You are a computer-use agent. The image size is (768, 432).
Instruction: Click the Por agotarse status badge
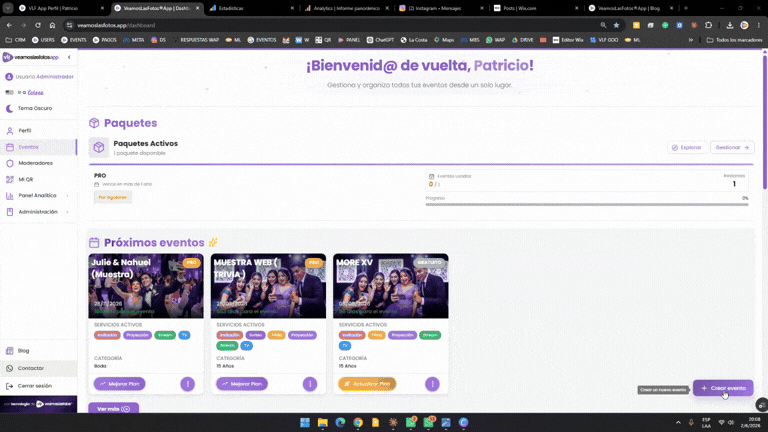113,197
